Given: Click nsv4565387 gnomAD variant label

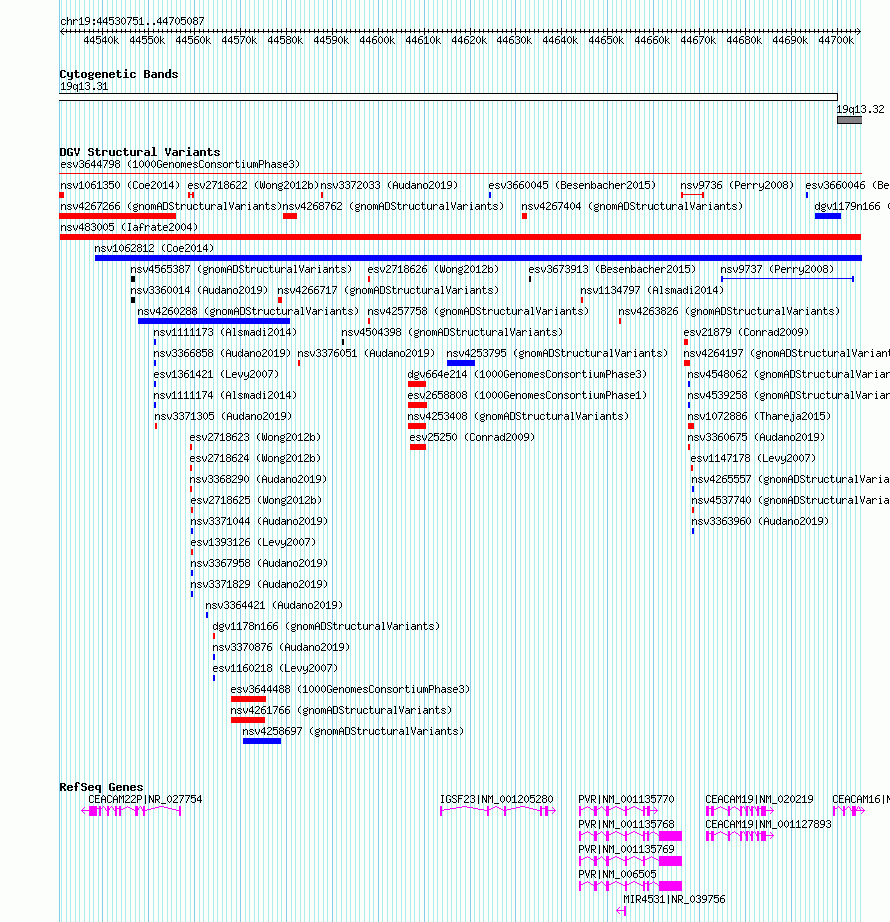Looking at the screenshot, I should (x=241, y=269).
